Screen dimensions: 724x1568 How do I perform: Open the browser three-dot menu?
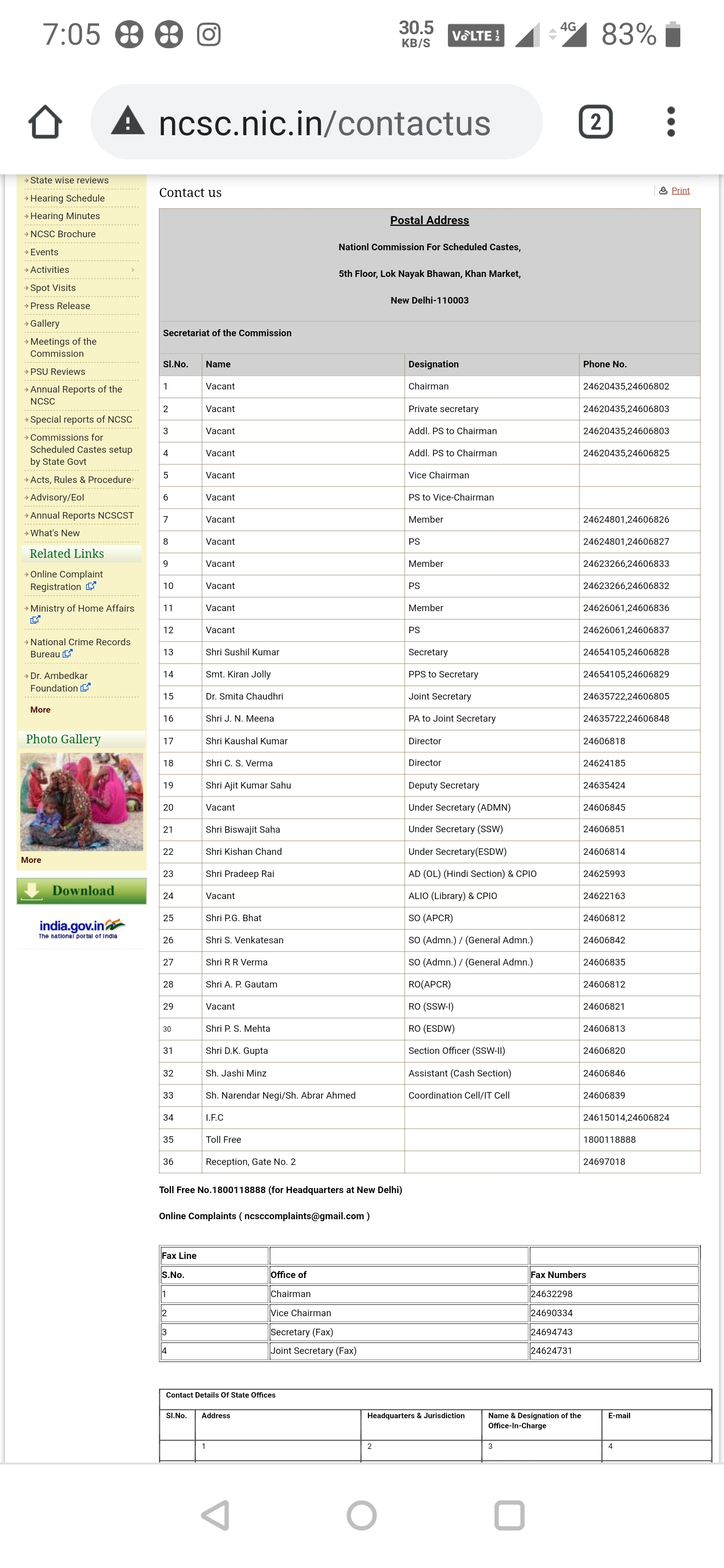tap(670, 122)
